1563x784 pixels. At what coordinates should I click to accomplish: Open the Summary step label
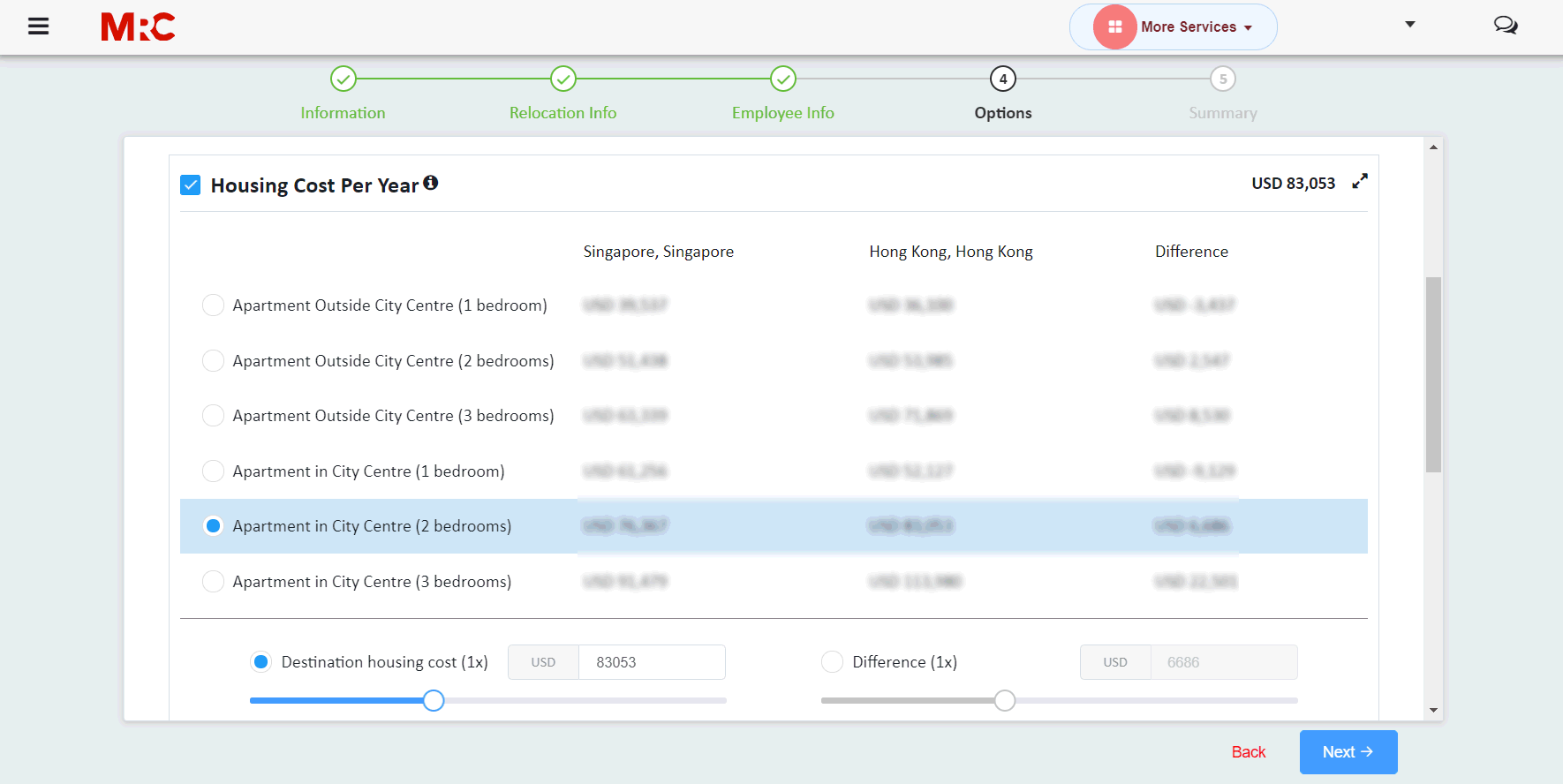pos(1222,113)
